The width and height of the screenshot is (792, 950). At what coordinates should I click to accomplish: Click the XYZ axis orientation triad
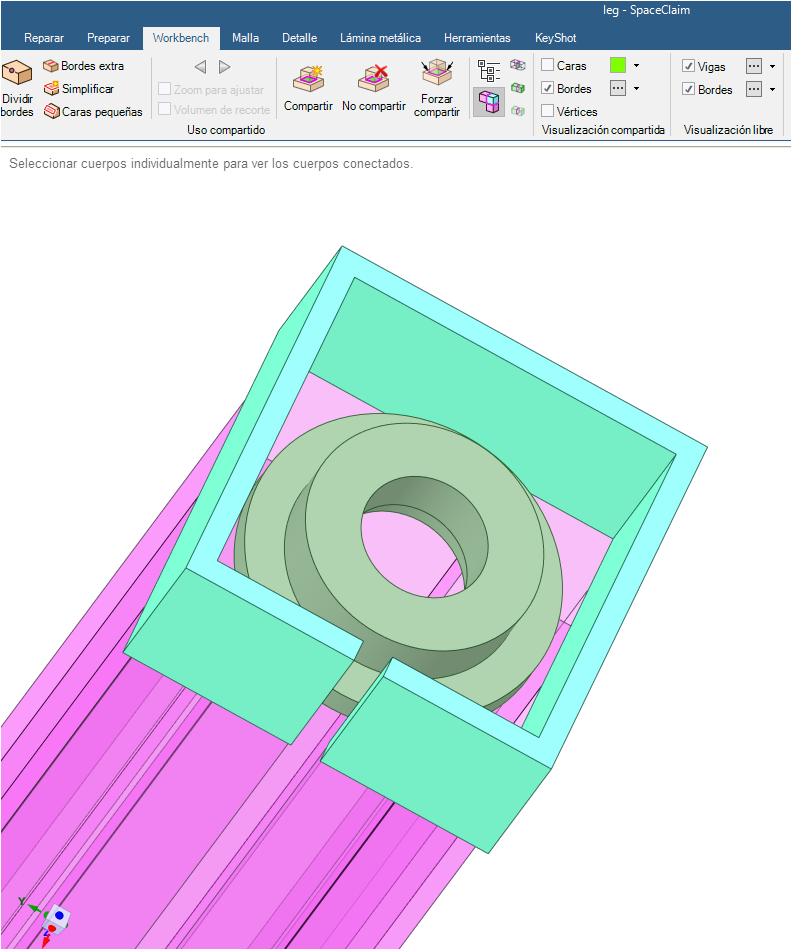[x=45, y=922]
